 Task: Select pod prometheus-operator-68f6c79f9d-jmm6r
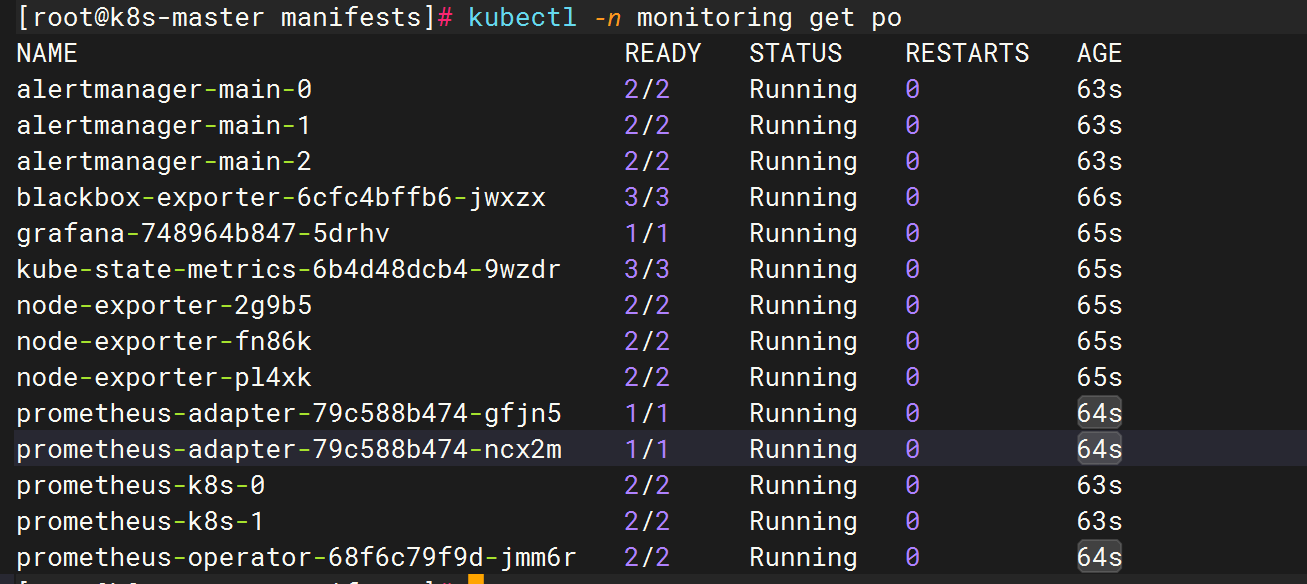pyautogui.click(x=297, y=558)
